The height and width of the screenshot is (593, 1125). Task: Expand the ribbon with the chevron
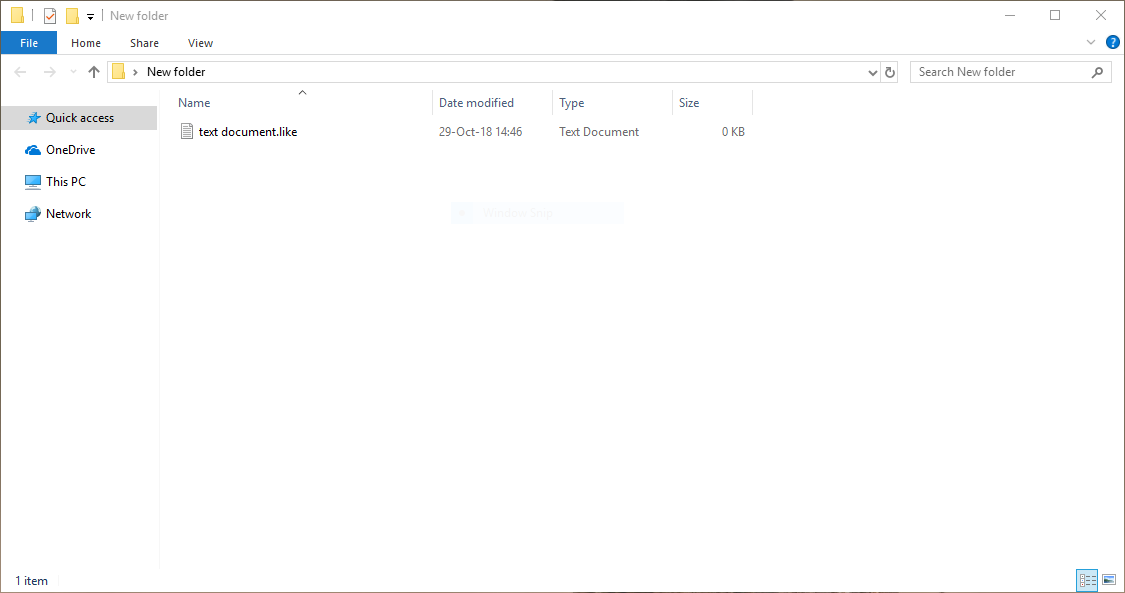(x=1091, y=43)
